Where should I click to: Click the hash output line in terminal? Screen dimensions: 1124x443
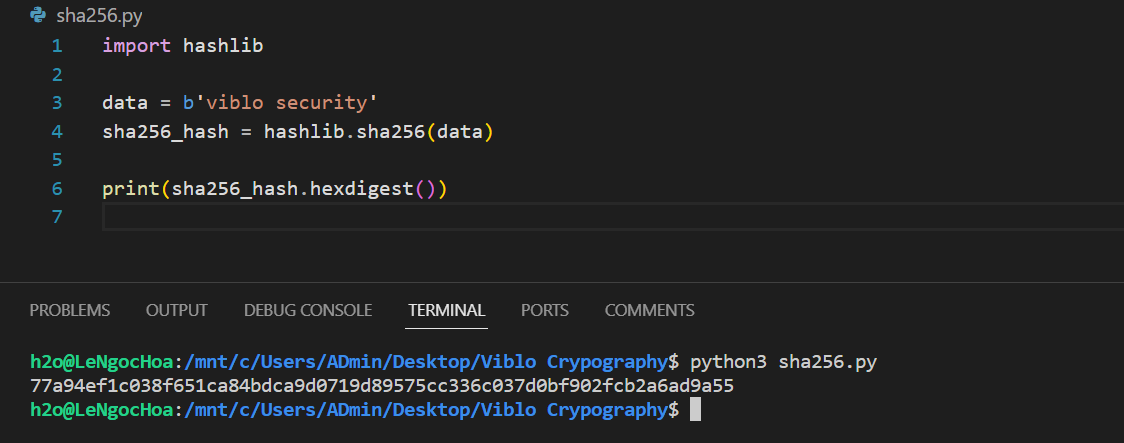[382, 385]
